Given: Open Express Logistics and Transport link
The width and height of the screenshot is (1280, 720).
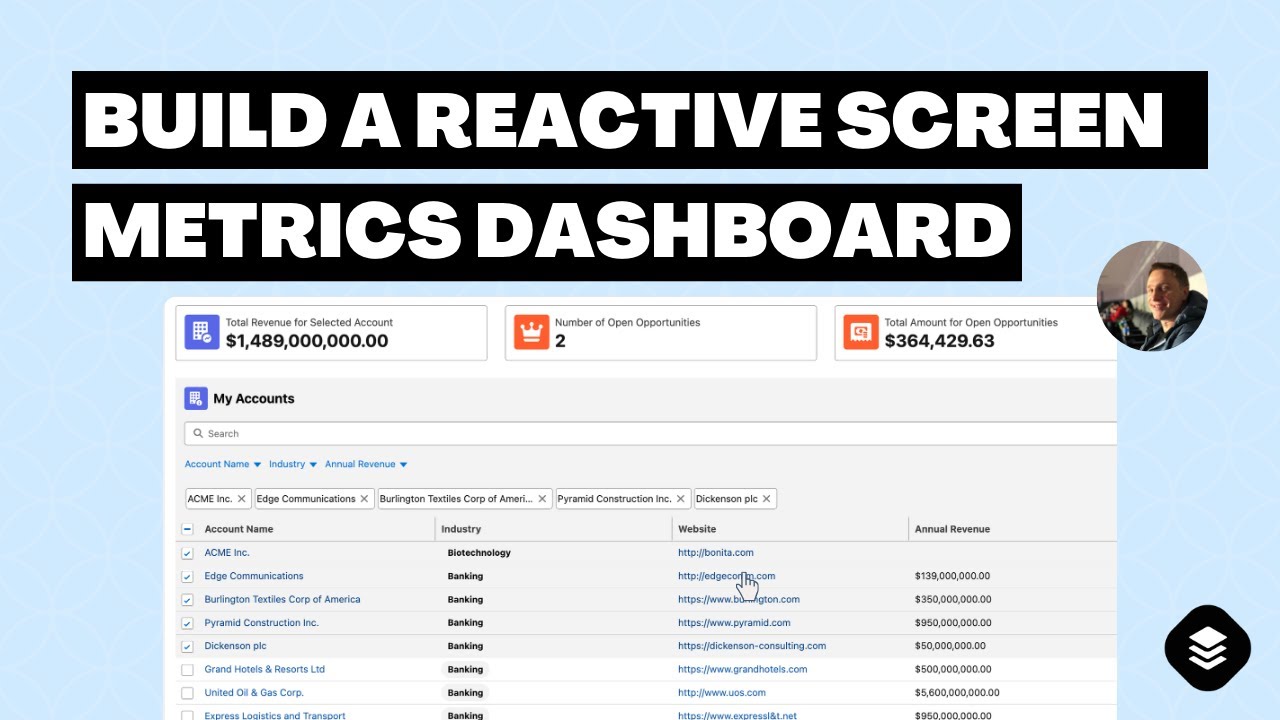Looking at the screenshot, I should pos(275,715).
